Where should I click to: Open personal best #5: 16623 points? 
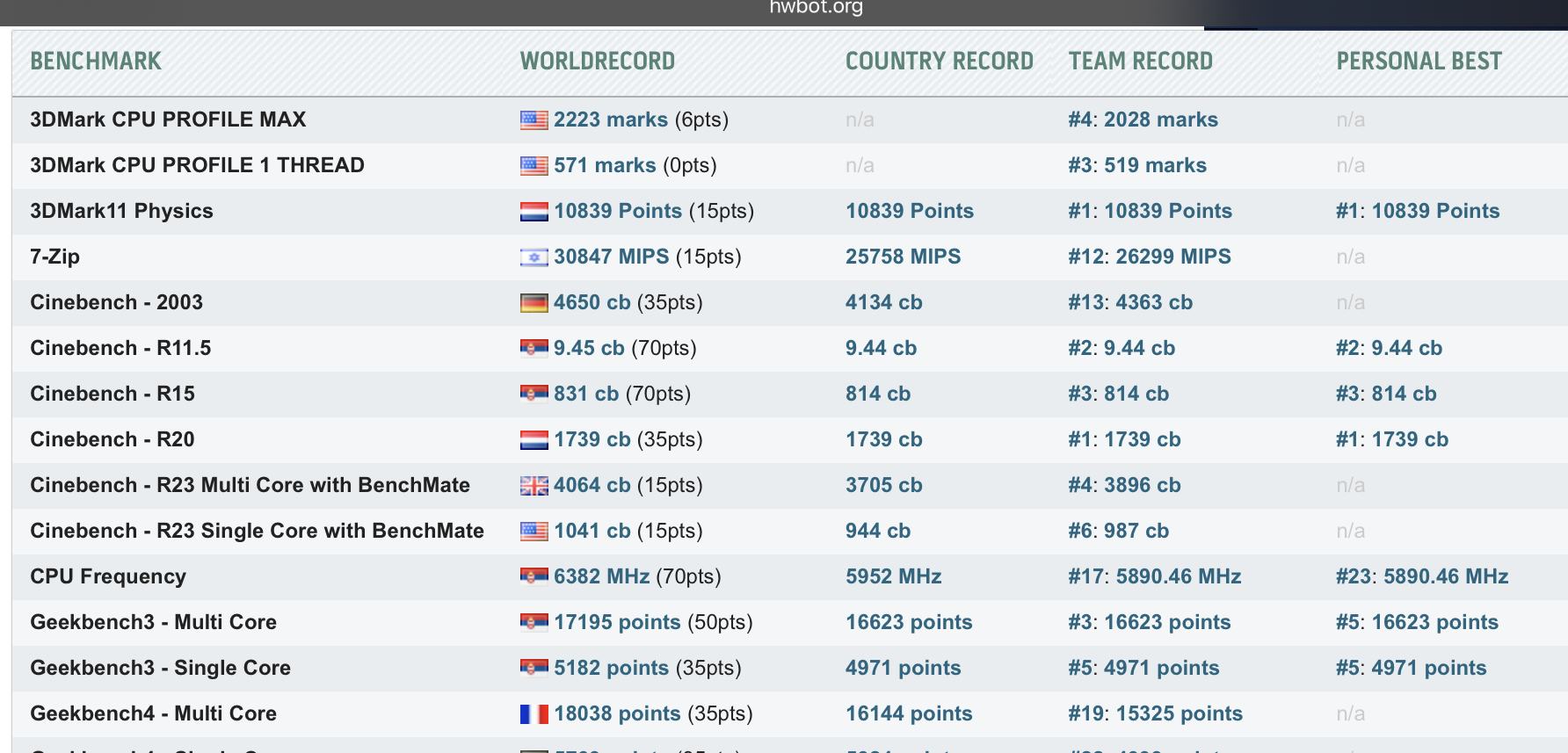point(1417,622)
